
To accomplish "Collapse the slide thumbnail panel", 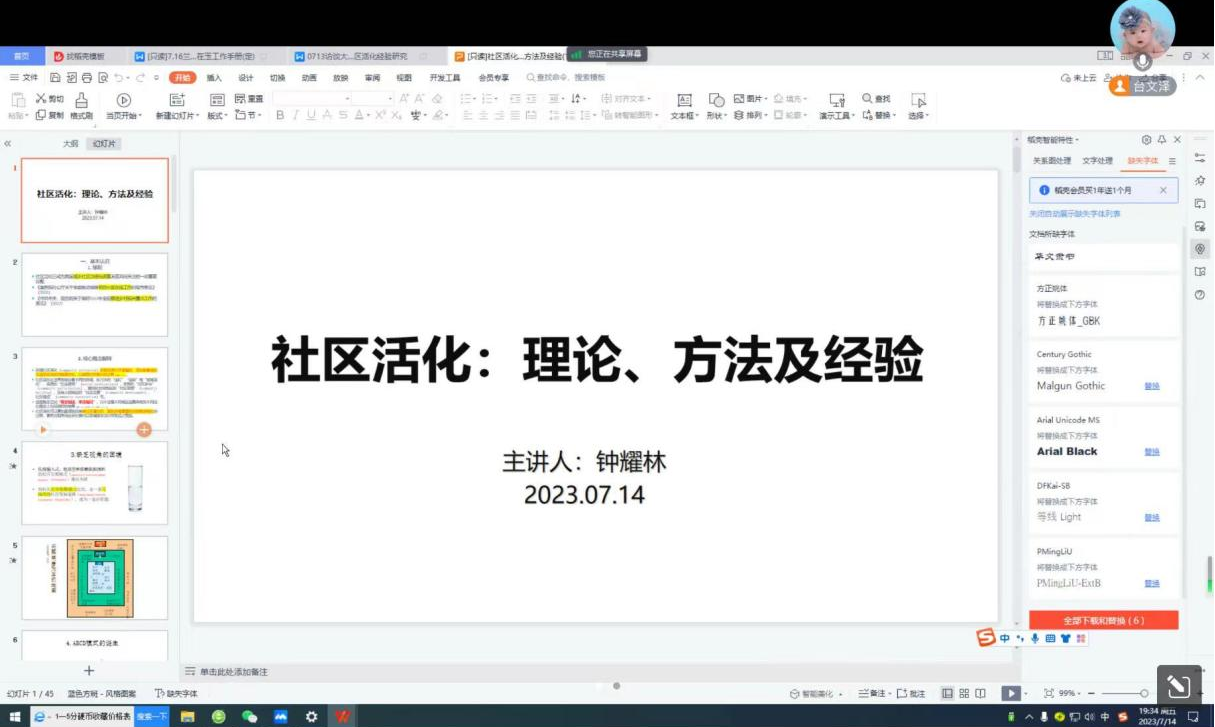I will [8, 144].
